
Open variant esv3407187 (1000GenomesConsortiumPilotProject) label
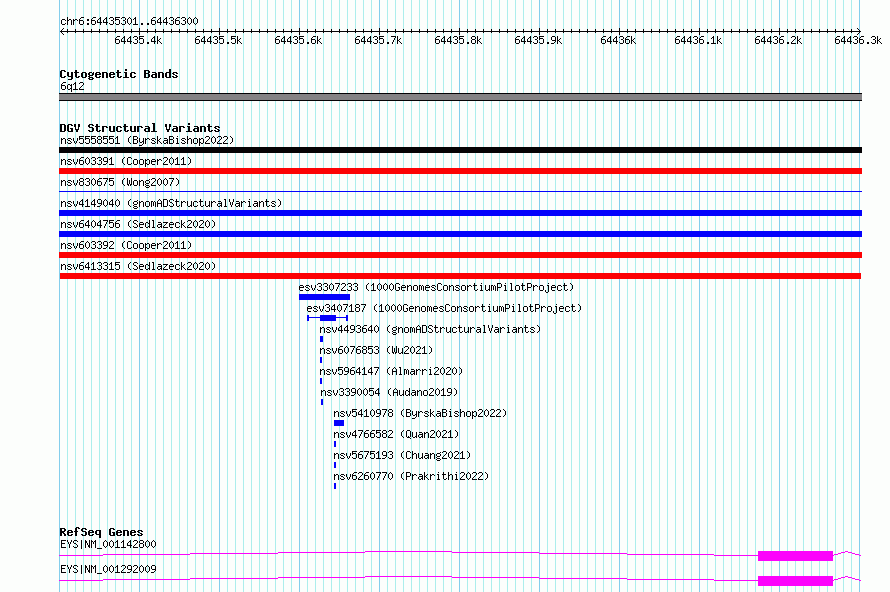pyautogui.click(x=444, y=308)
